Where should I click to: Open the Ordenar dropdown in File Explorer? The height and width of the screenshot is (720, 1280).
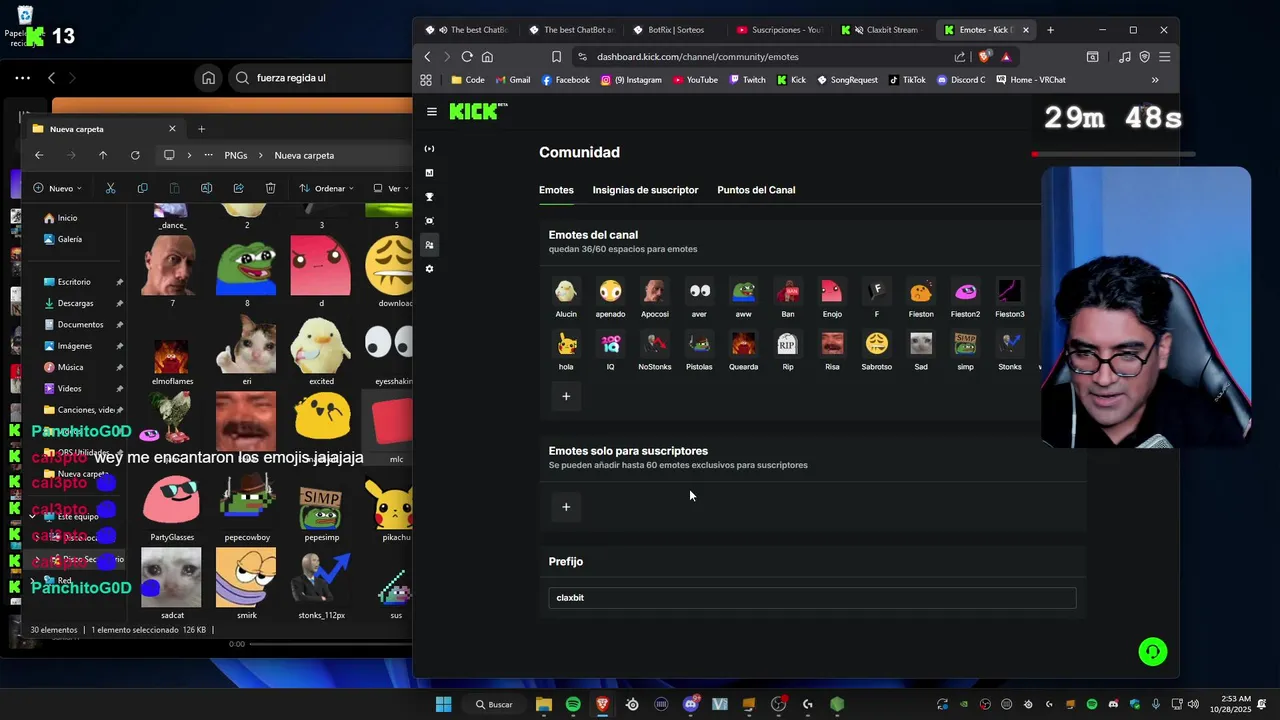pos(327,188)
